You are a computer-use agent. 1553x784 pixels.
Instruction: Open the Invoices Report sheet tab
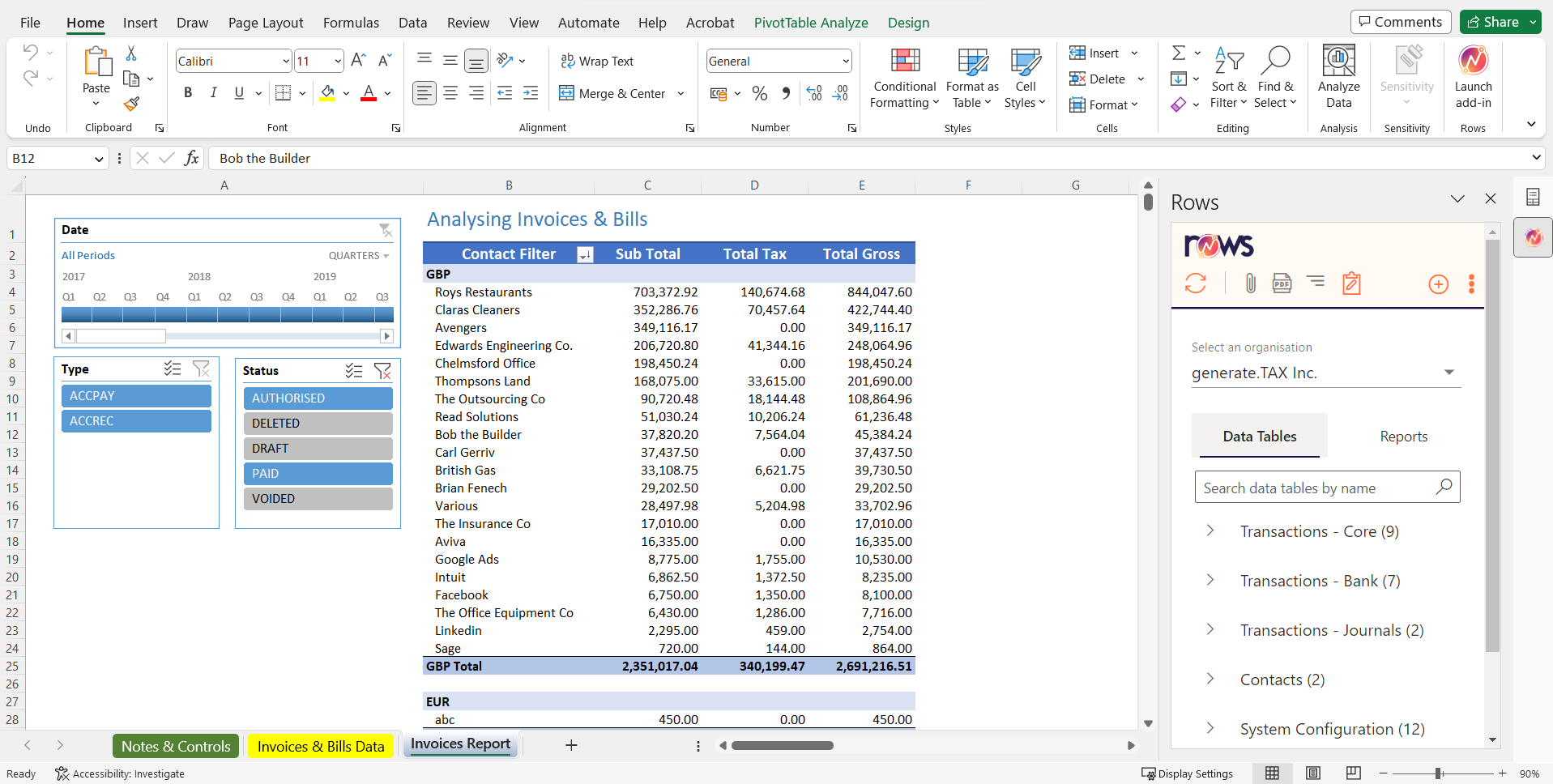pyautogui.click(x=459, y=744)
